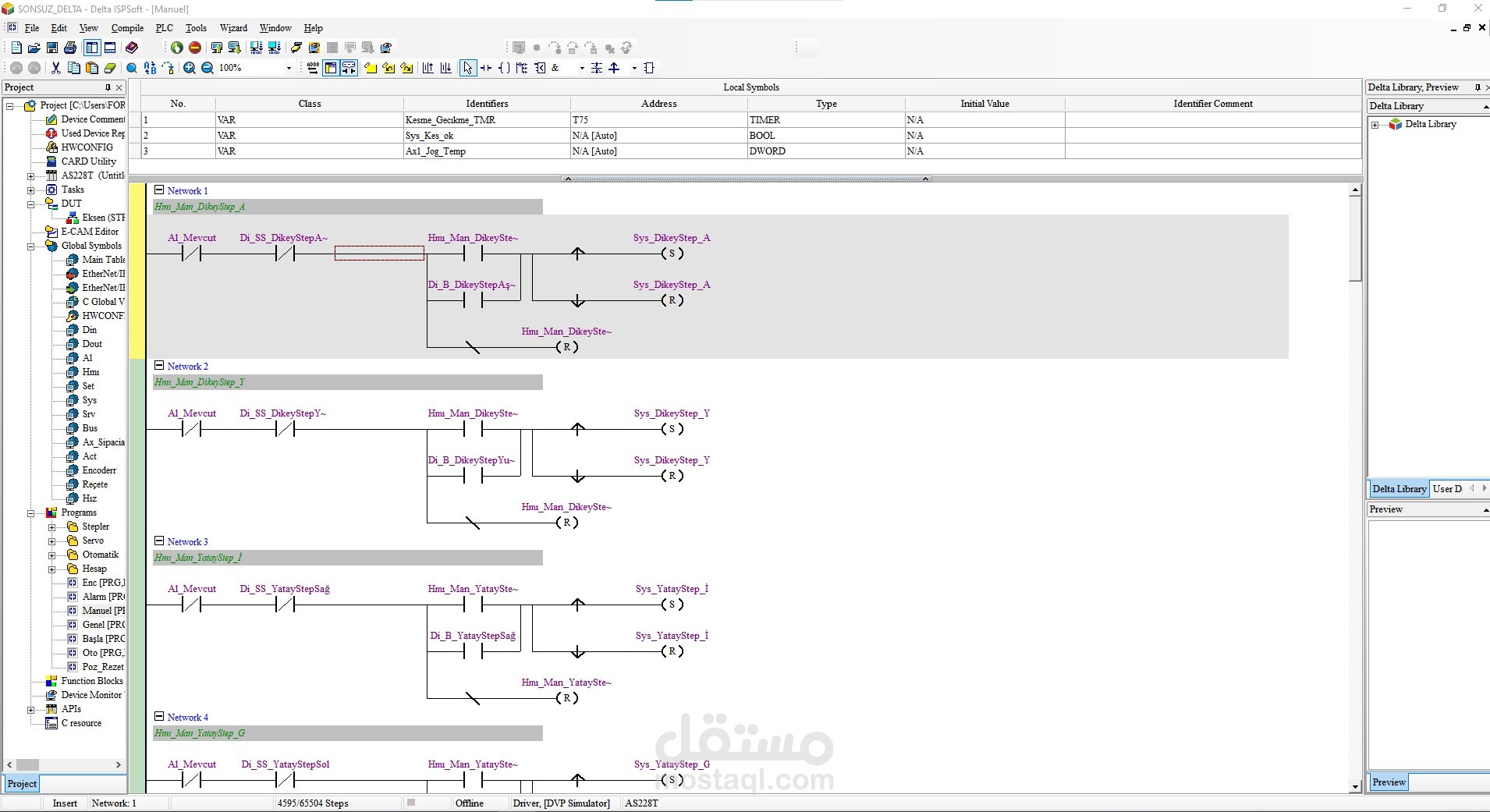Switch to the Delta Library tab
Viewport: 1490px width, 812px height.
[x=1399, y=489]
